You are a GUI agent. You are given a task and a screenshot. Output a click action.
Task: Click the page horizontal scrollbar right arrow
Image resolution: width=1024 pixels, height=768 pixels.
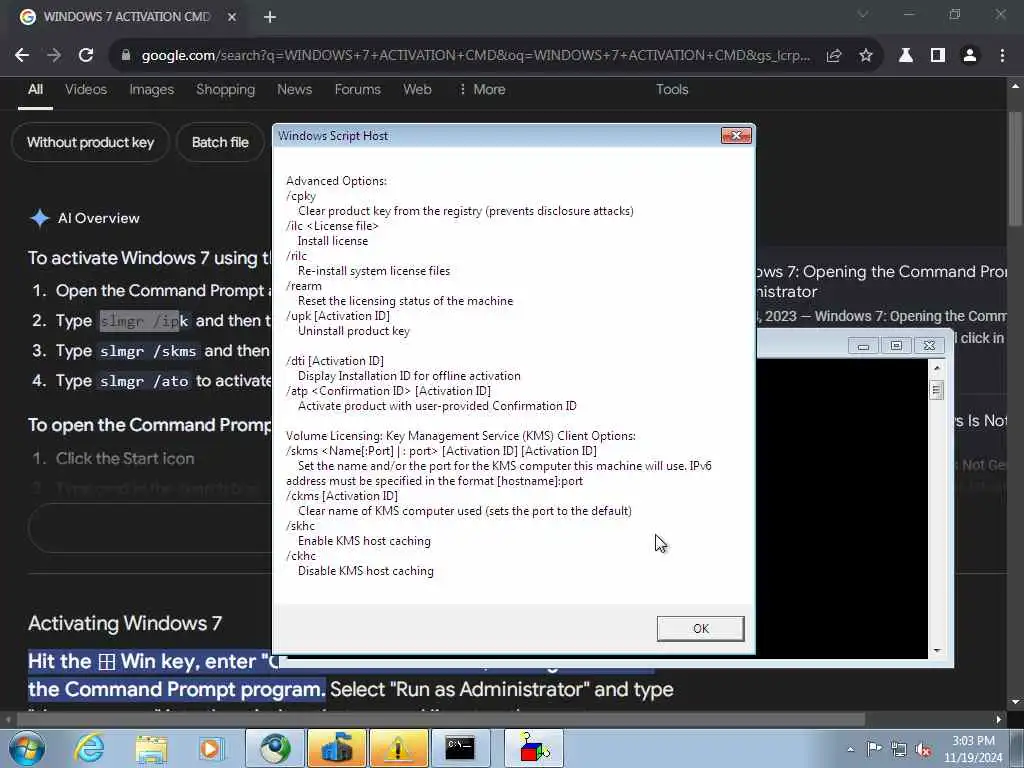click(x=999, y=720)
